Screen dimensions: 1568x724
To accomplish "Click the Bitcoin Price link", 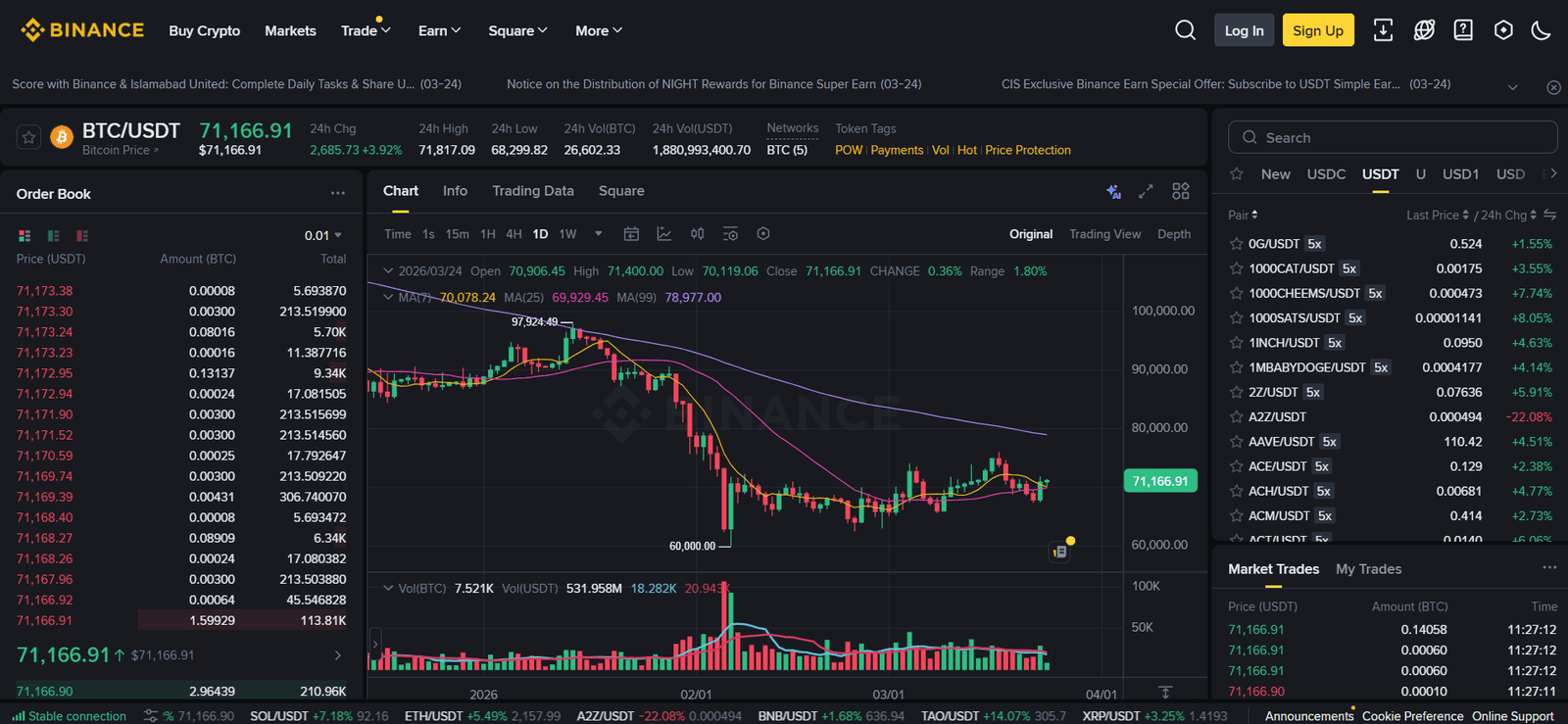I will [120, 150].
